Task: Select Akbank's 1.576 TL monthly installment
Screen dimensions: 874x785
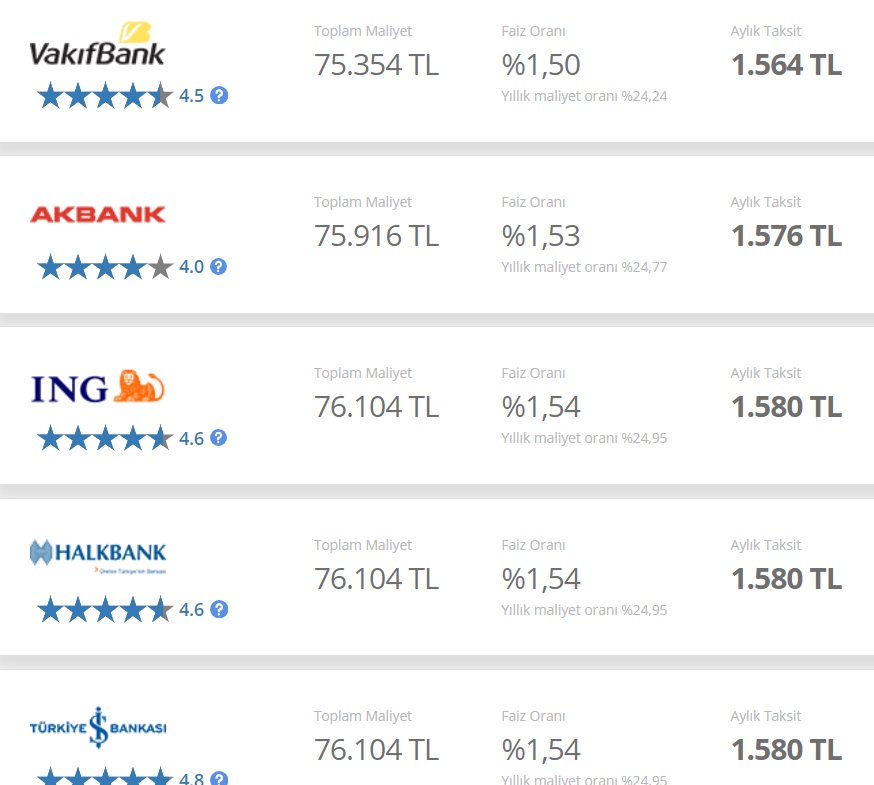Action: [786, 236]
